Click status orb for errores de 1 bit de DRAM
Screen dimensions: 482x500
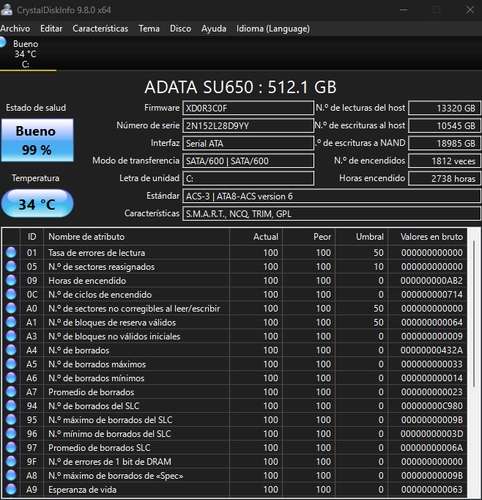(11, 462)
